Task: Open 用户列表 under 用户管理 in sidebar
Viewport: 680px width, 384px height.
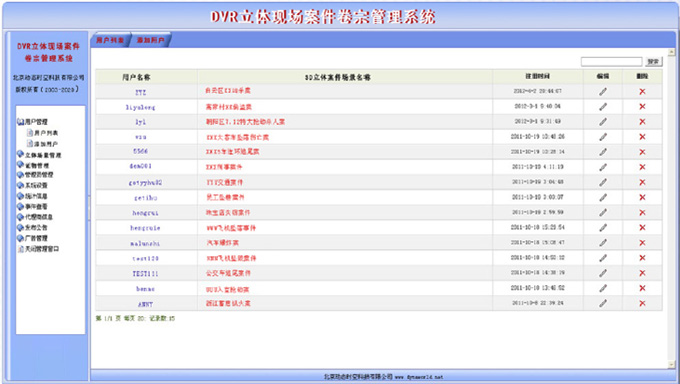Action: [x=46, y=133]
